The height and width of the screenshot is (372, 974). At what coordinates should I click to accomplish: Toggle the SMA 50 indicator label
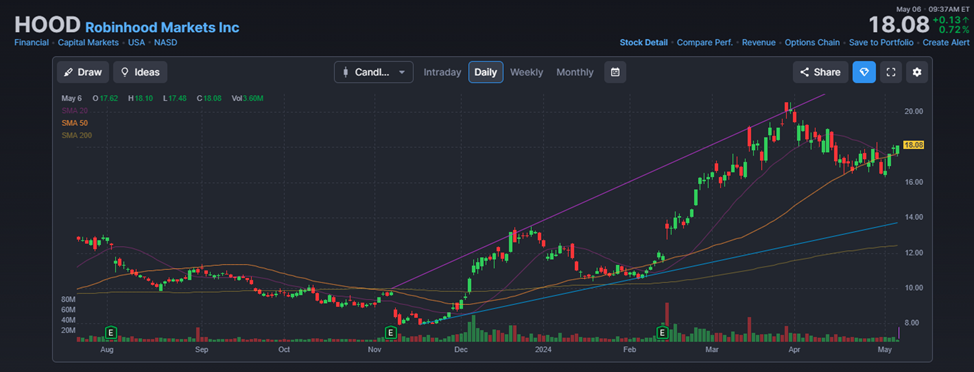pyautogui.click(x=74, y=123)
